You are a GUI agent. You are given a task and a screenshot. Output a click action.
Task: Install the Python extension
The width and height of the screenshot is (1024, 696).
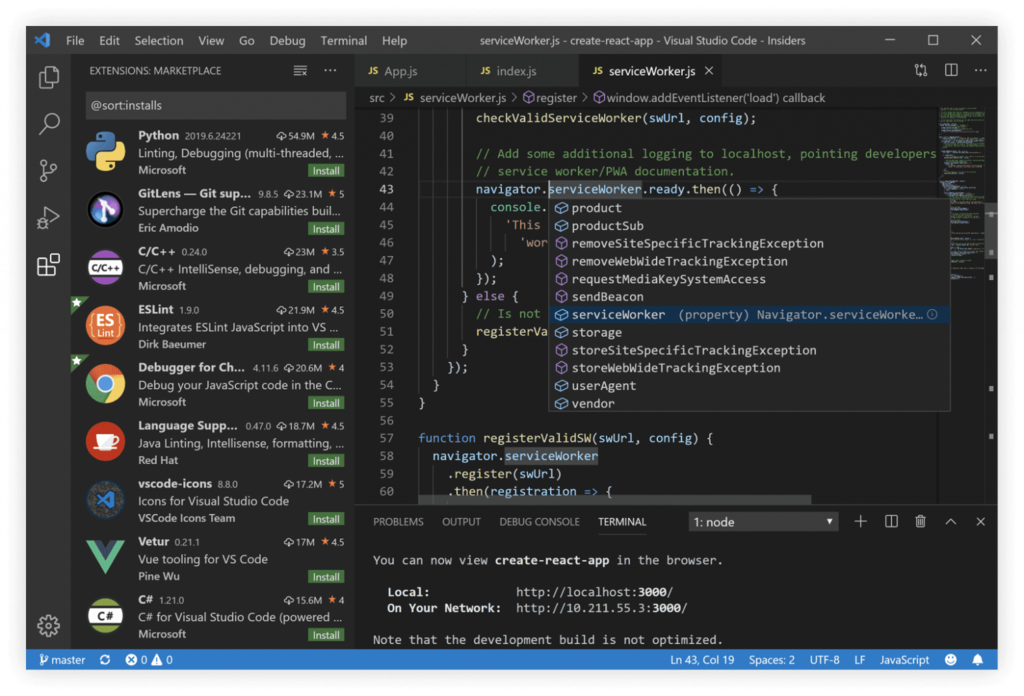pyautogui.click(x=325, y=171)
